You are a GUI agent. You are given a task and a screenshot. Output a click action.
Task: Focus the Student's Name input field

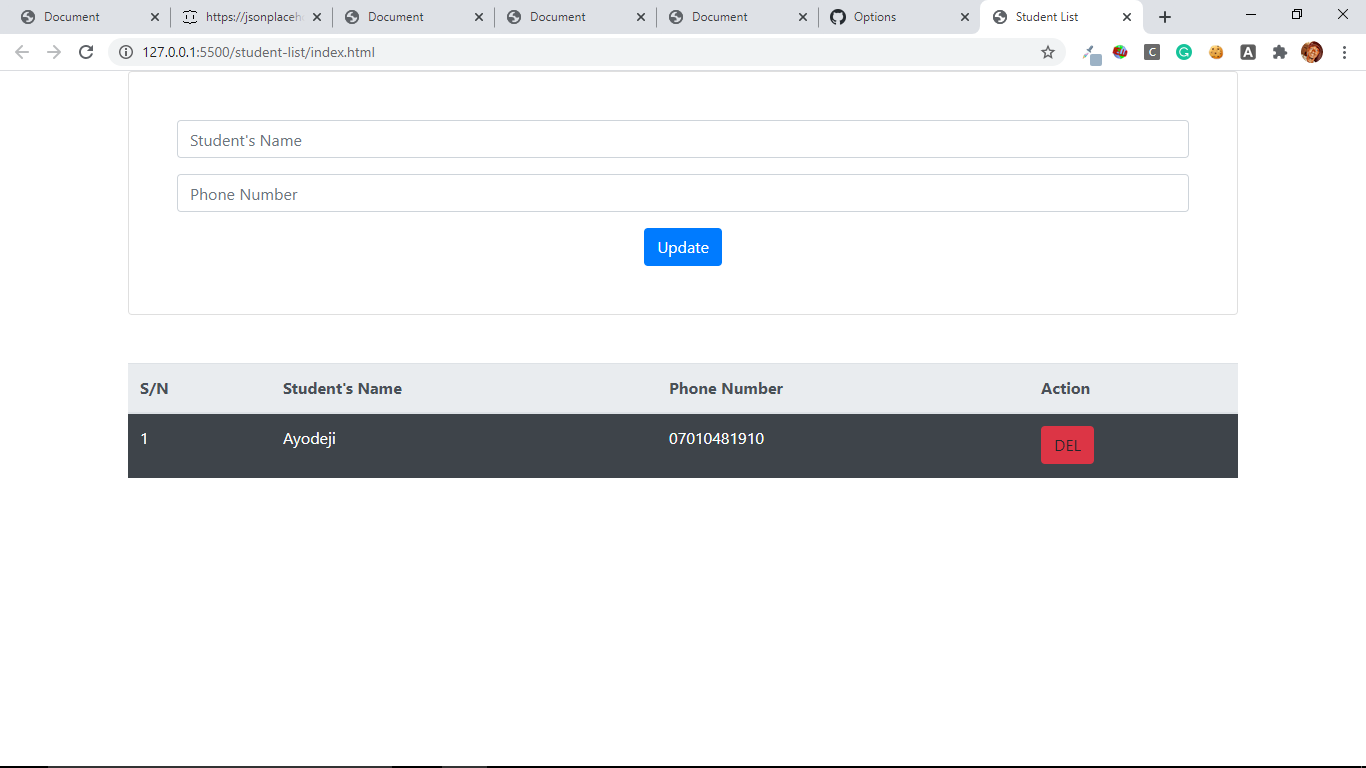683,139
